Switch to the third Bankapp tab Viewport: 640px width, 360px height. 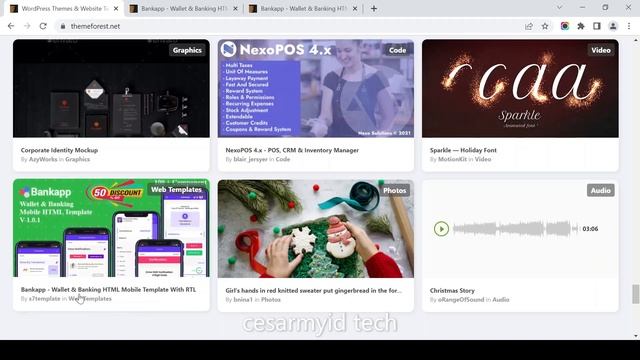coord(303,9)
